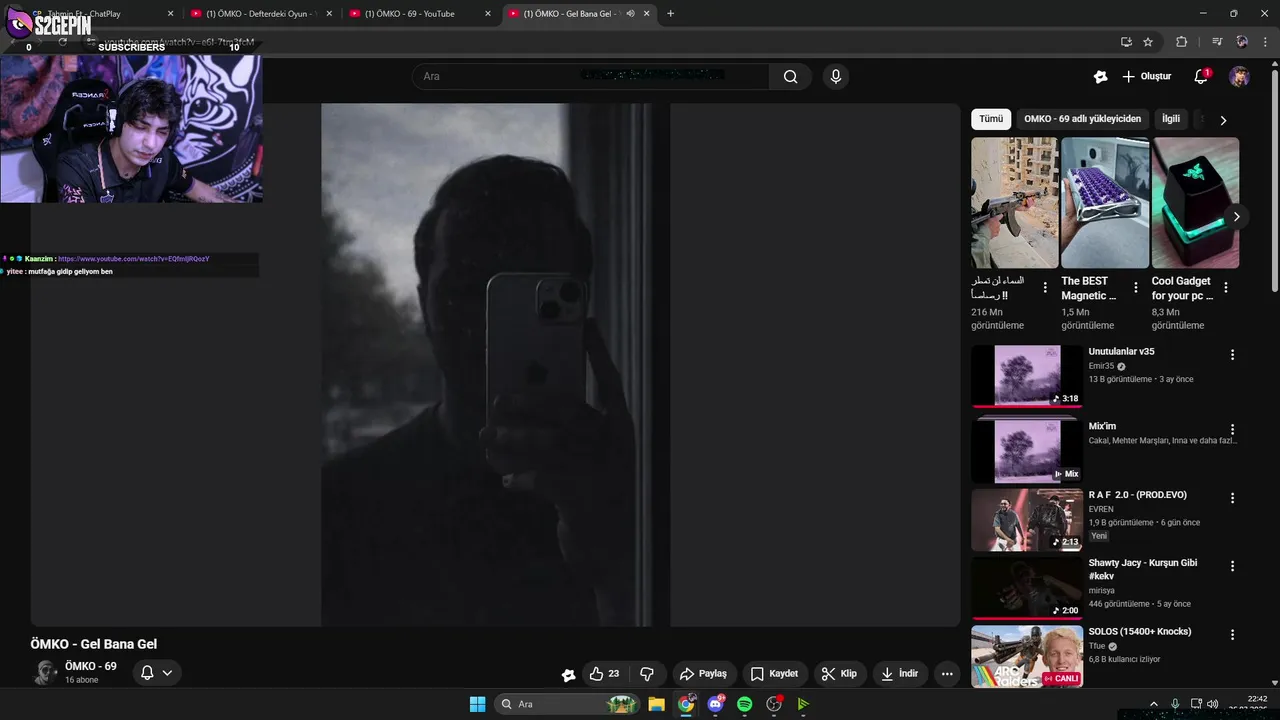Click the Kaydet save button

774,674
